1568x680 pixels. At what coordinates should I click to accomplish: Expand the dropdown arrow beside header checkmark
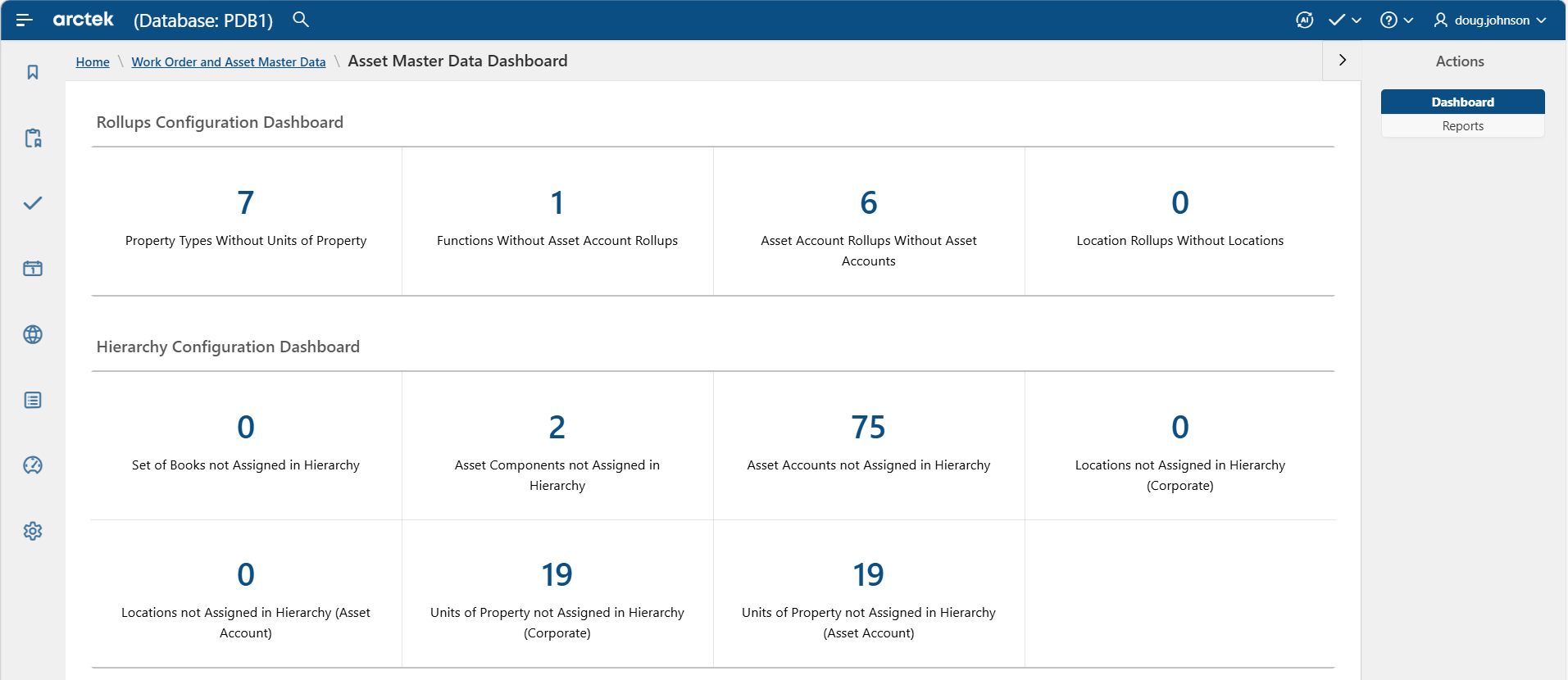tap(1357, 20)
